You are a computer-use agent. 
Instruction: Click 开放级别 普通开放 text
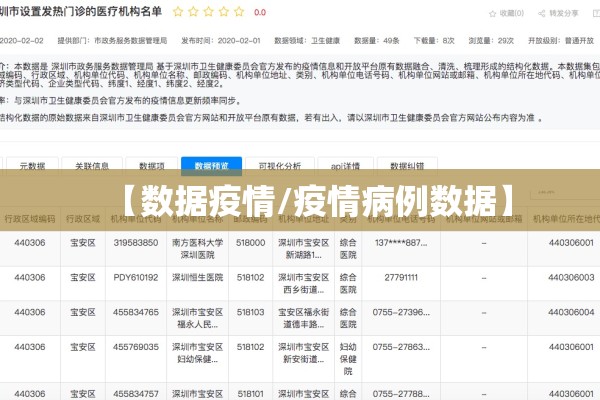coord(561,41)
